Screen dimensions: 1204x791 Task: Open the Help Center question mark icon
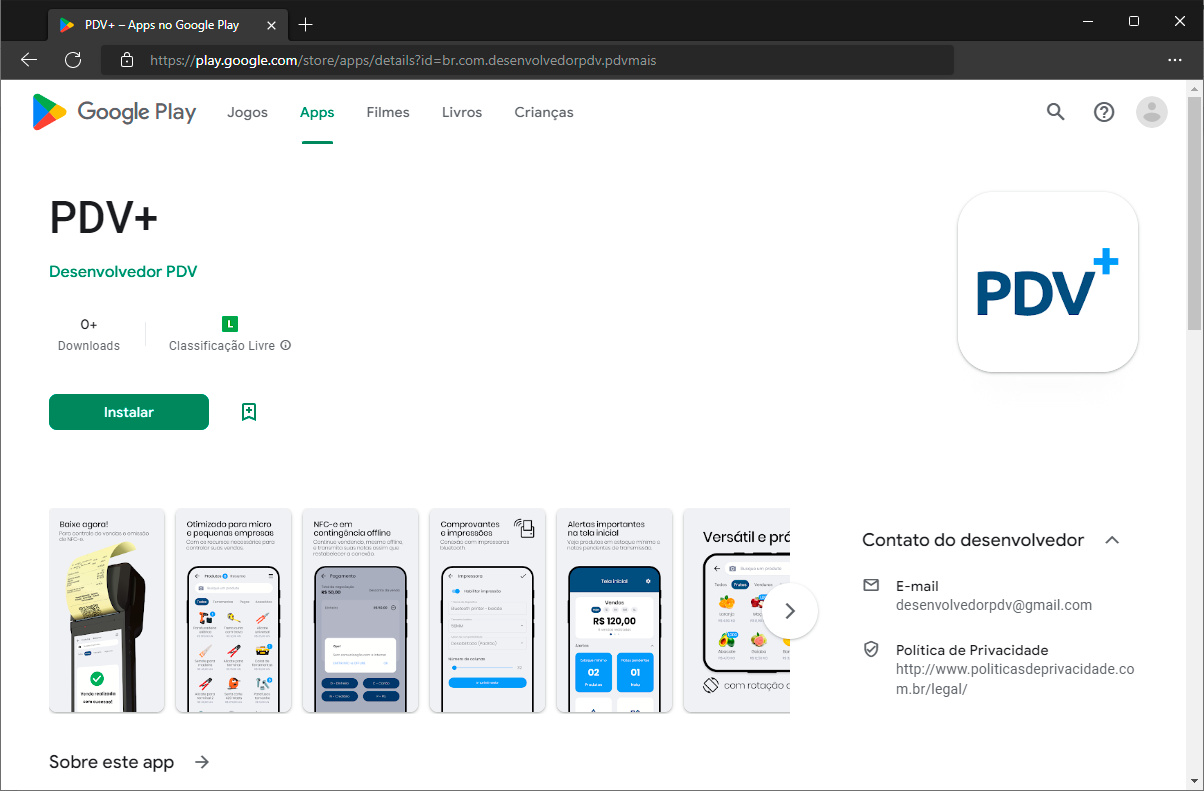pos(1104,112)
